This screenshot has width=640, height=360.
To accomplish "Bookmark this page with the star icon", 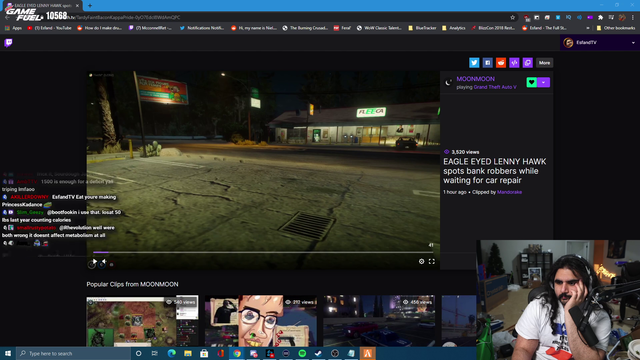I will pyautogui.click(x=513, y=17).
